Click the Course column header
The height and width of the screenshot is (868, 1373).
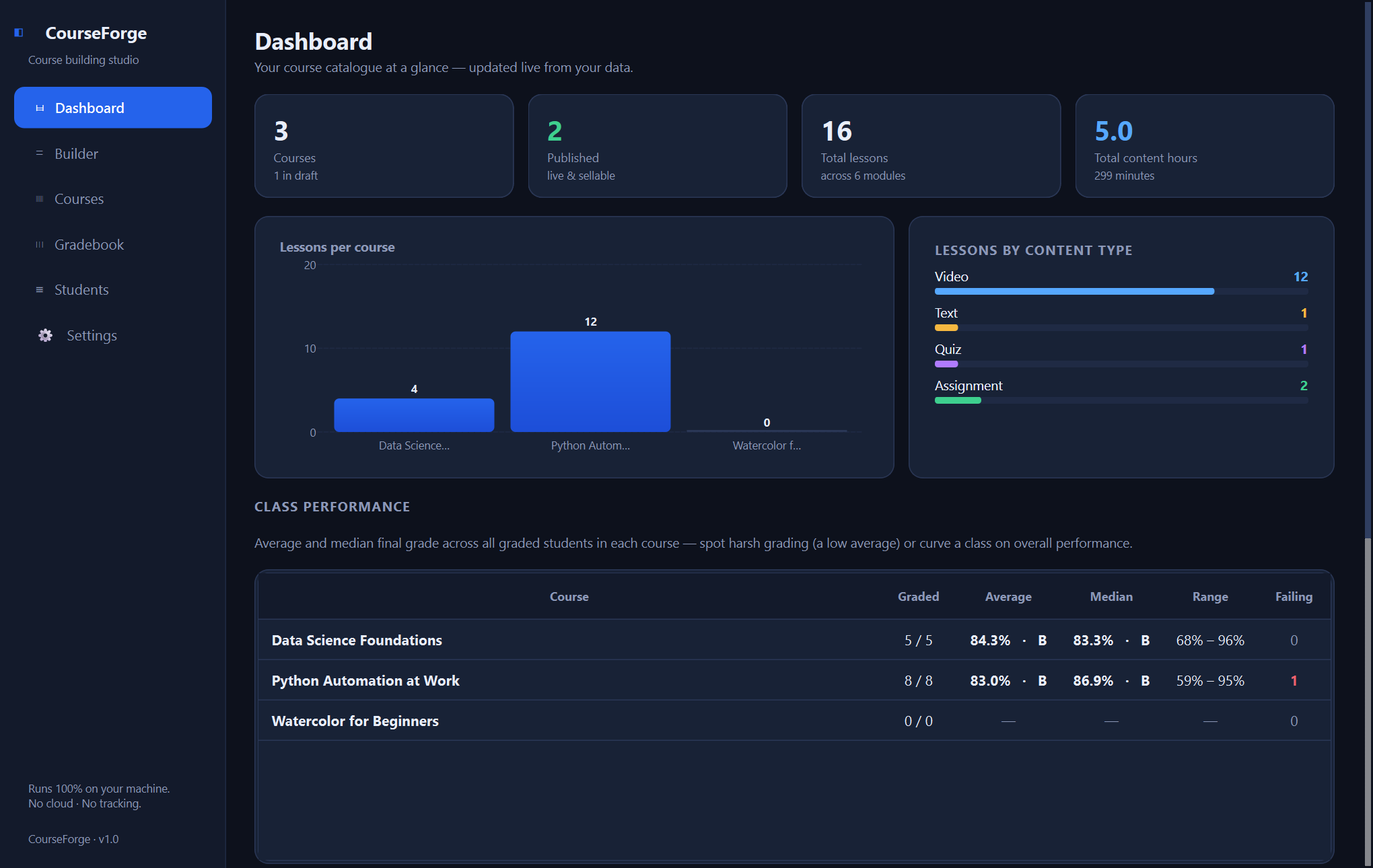pos(569,597)
